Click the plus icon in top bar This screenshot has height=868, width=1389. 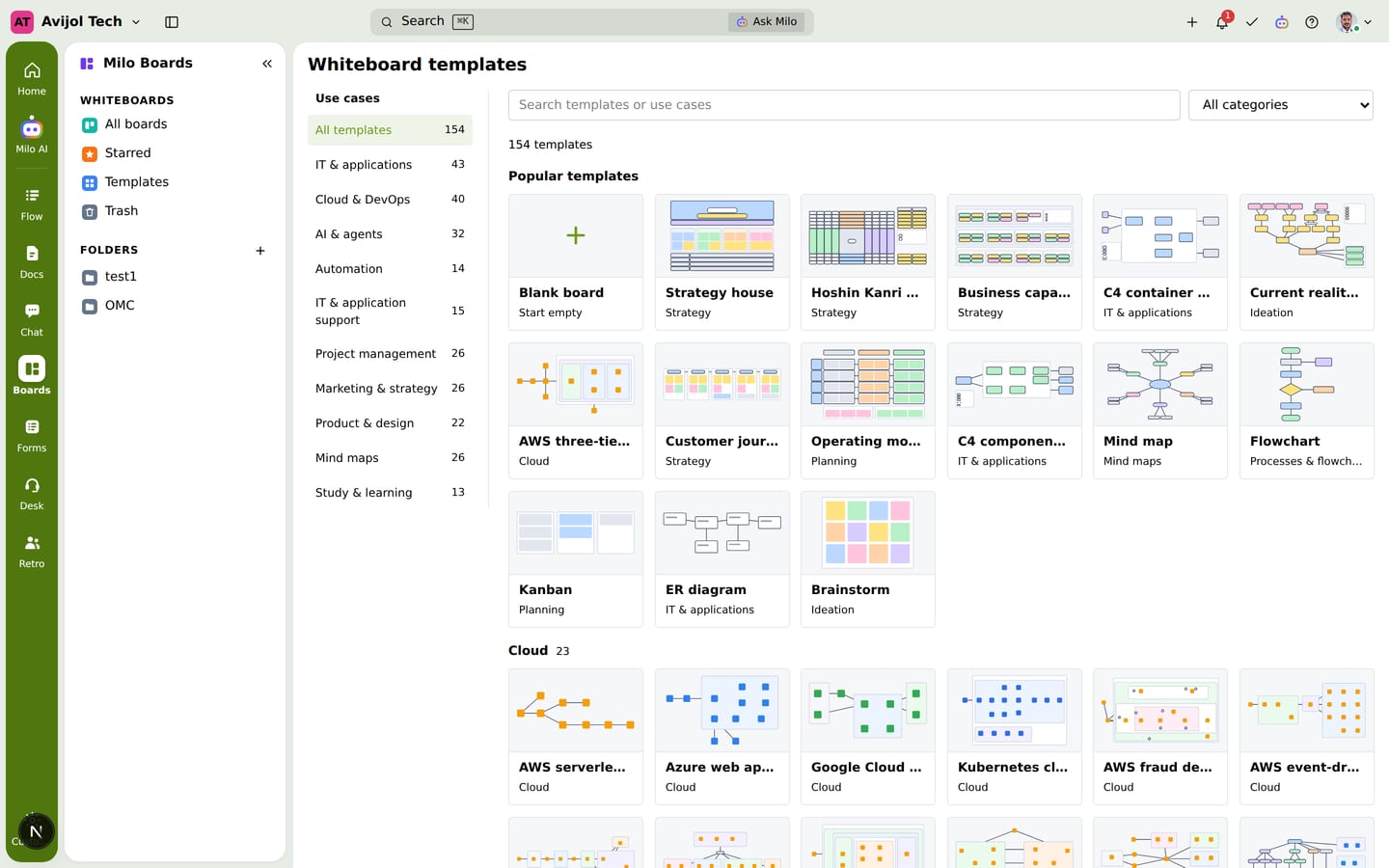point(1192,21)
